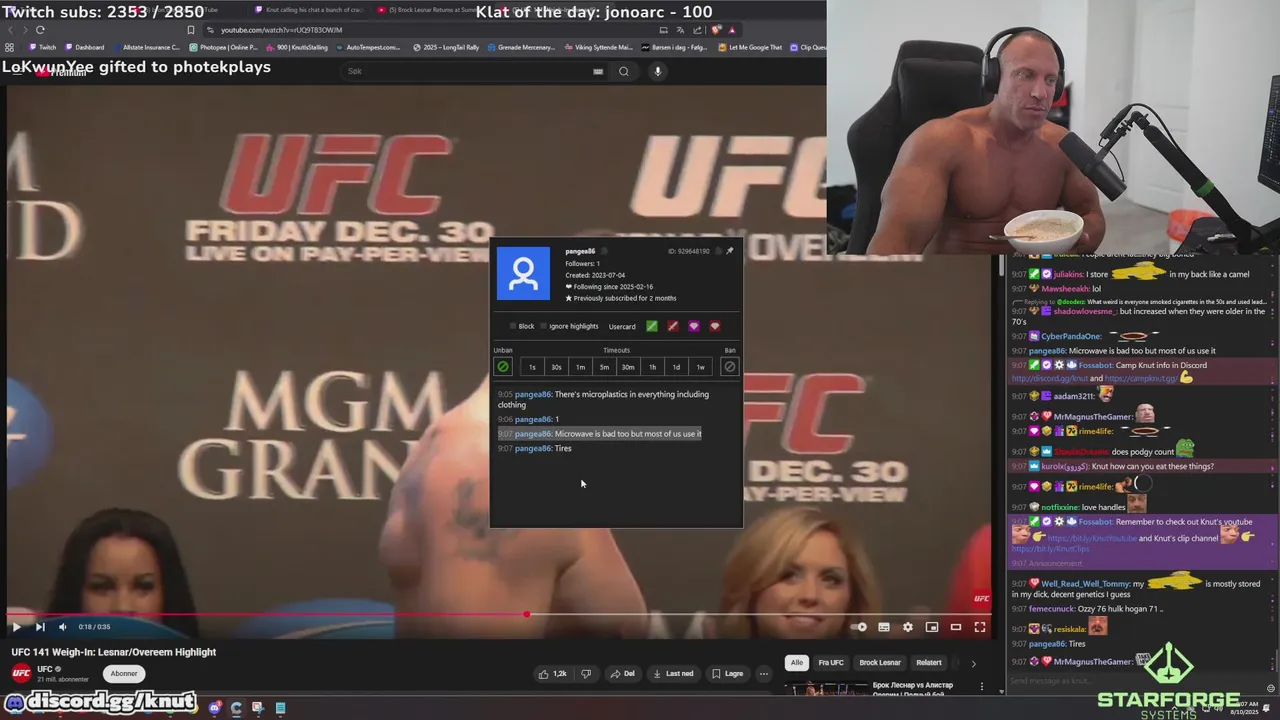Timeout pangea86 for 1w
The height and width of the screenshot is (720, 1280).
coord(700,367)
